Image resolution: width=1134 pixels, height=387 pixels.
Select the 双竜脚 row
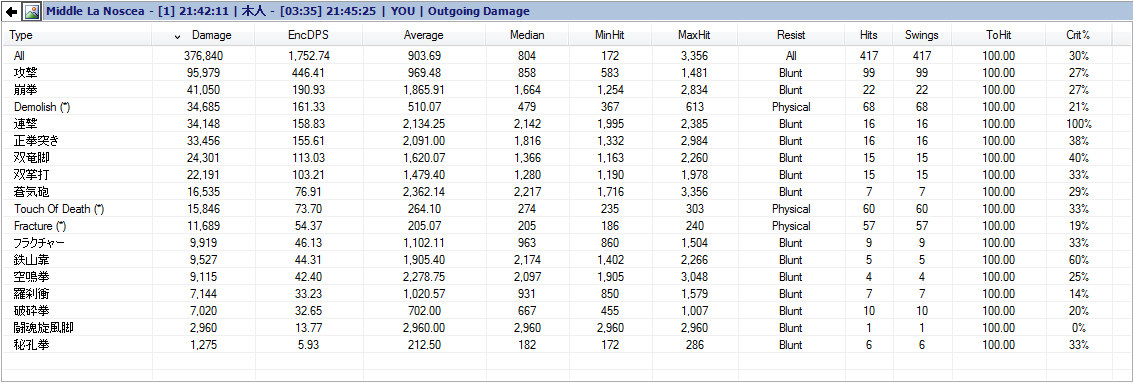point(567,158)
